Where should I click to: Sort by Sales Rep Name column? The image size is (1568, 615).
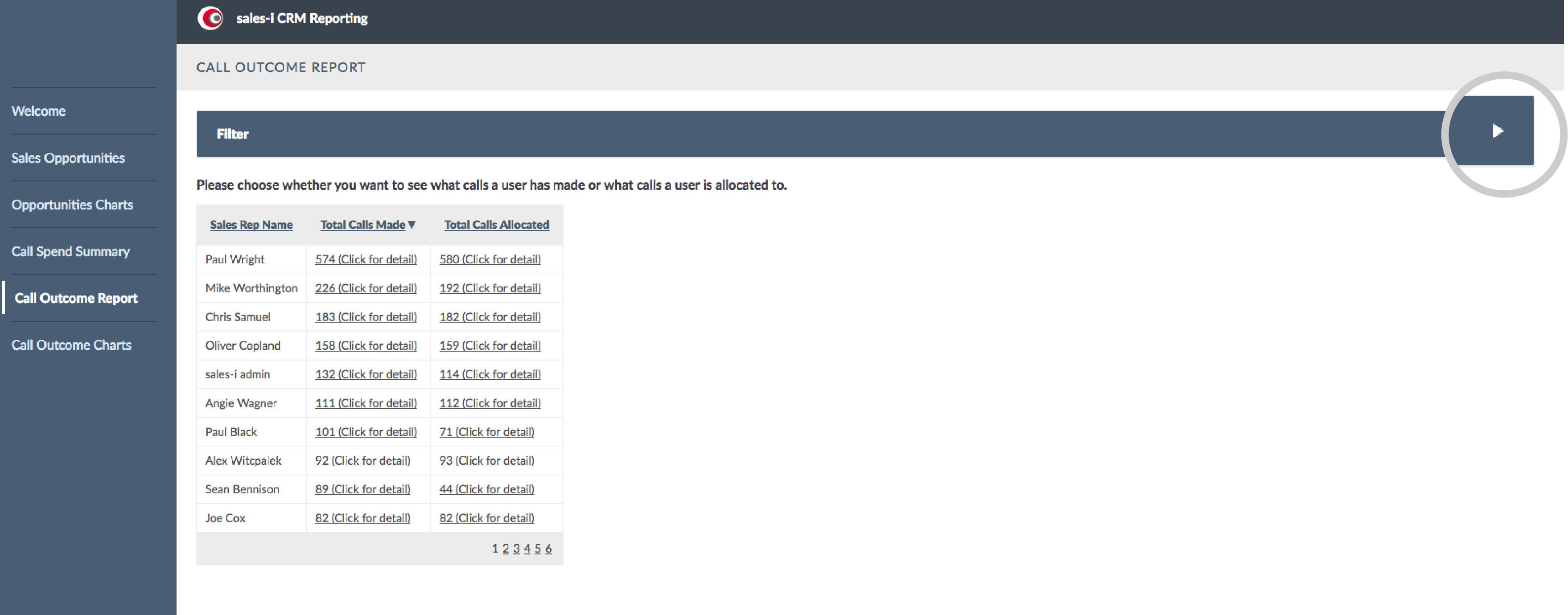(x=251, y=224)
